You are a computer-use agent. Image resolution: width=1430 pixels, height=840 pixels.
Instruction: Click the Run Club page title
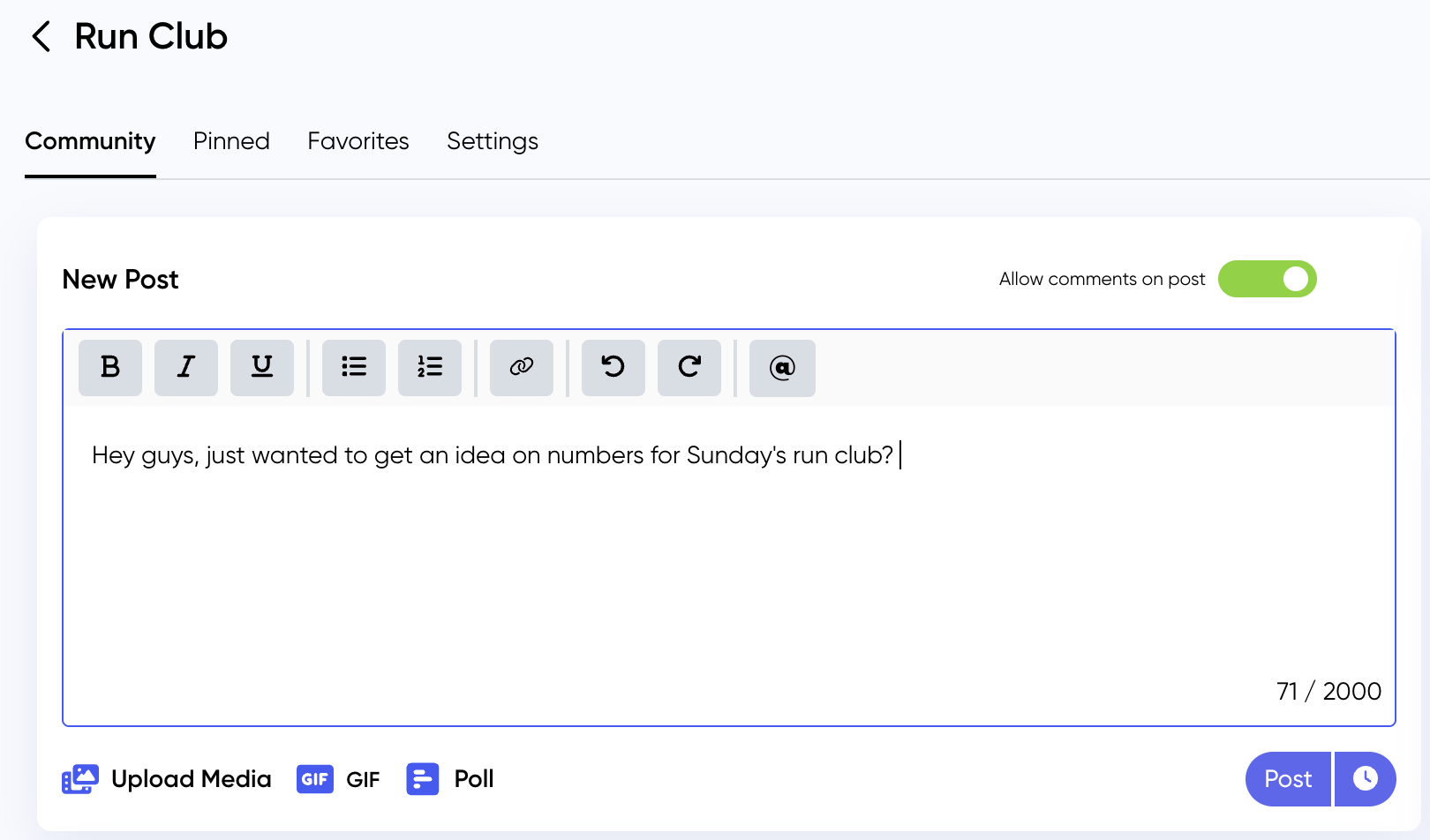pyautogui.click(x=151, y=37)
